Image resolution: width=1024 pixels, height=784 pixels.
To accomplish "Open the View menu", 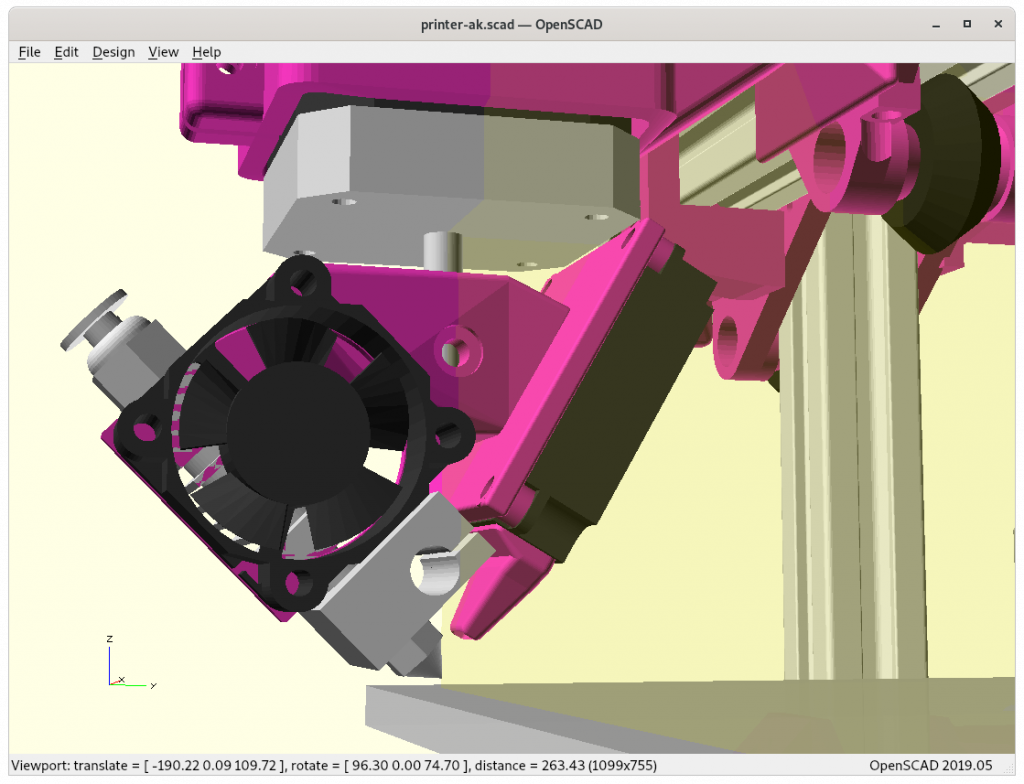I will (163, 52).
